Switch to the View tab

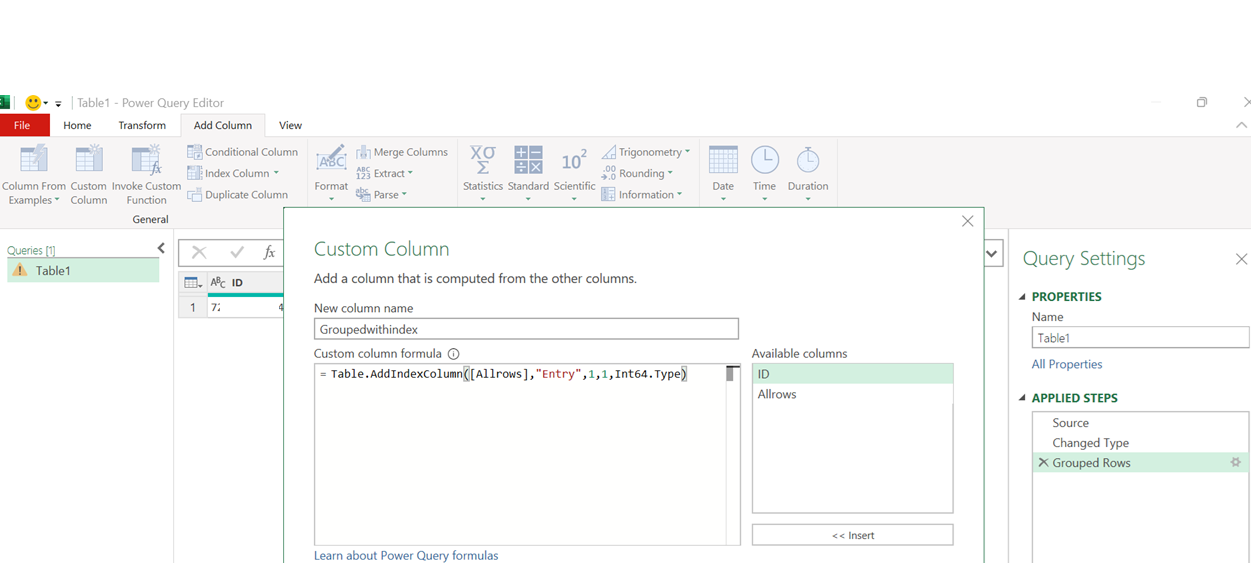tap(290, 125)
